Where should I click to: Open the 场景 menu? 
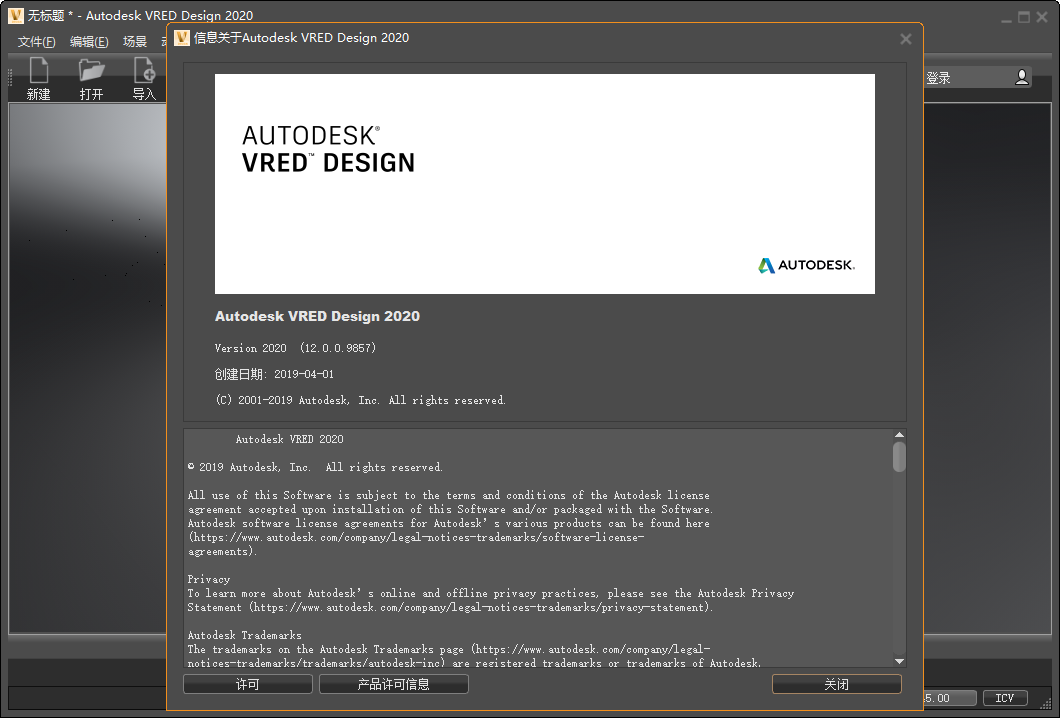135,41
